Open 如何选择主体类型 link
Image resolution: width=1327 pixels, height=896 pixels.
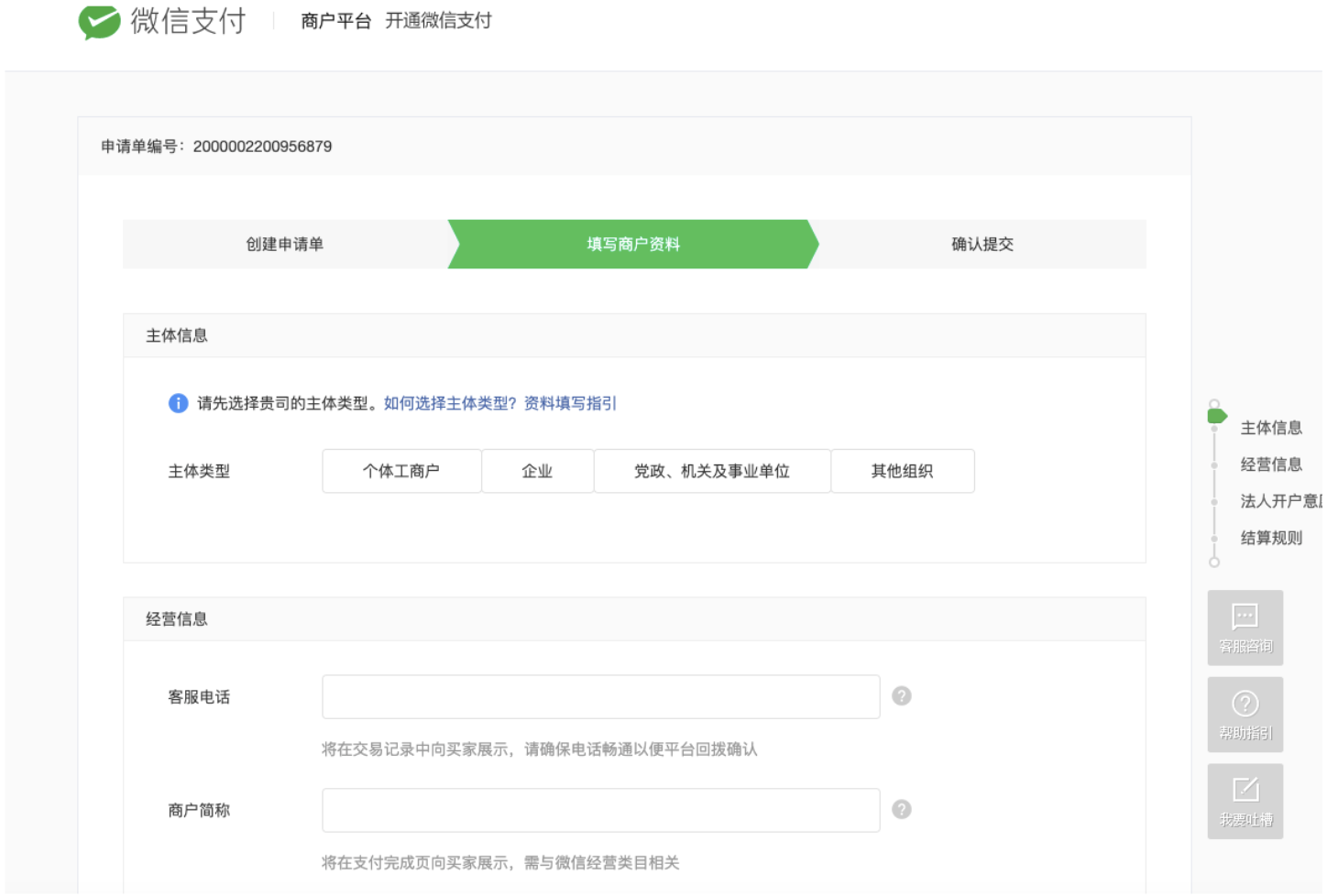coord(450,403)
